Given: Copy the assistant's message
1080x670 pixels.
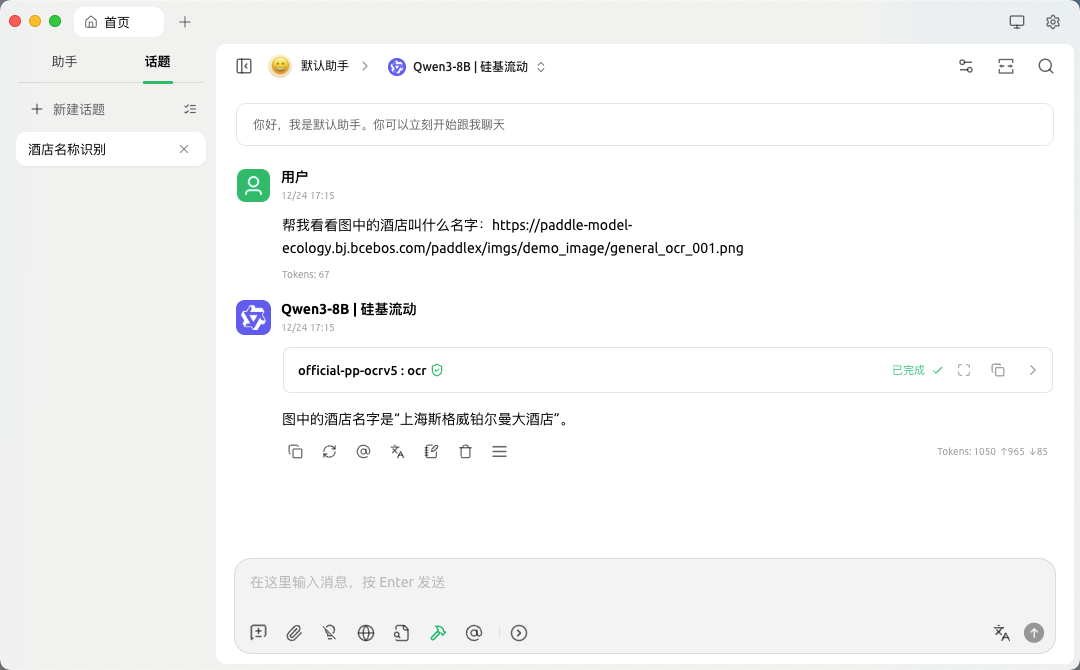Looking at the screenshot, I should coord(295,451).
